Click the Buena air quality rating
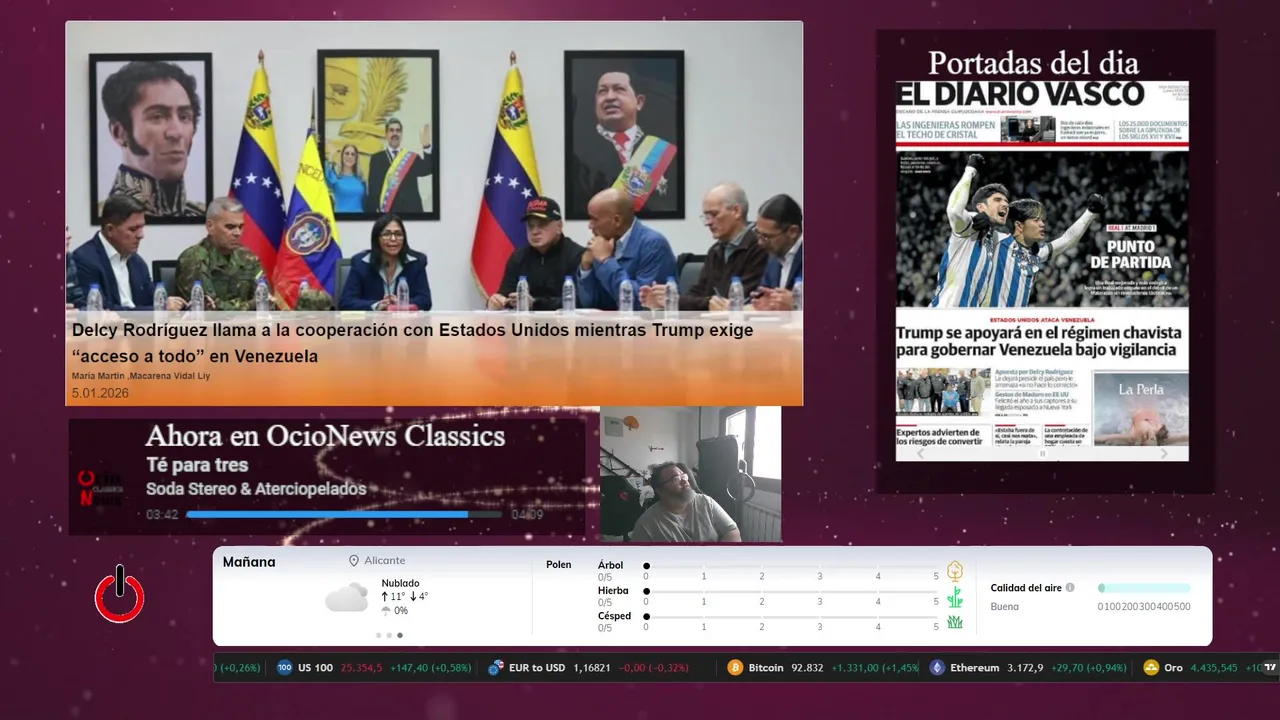This screenshot has height=720, width=1280. (1005, 606)
